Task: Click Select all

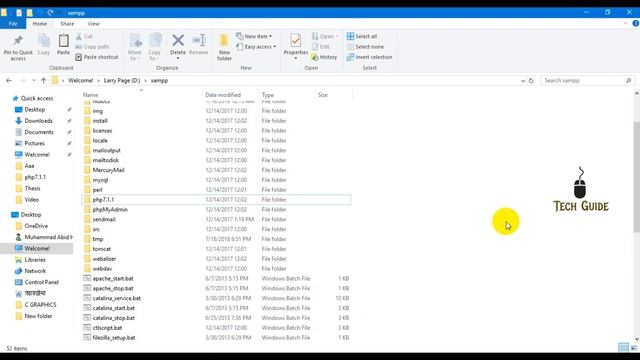Action: (362, 36)
